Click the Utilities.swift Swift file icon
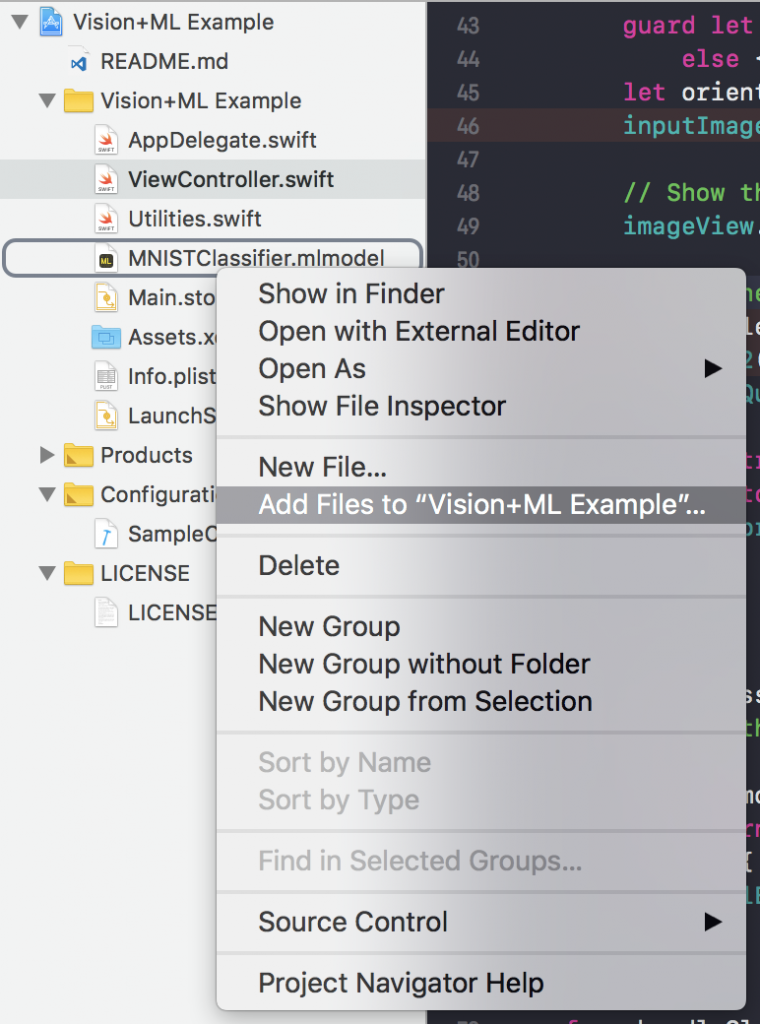760x1024 pixels. 106,219
